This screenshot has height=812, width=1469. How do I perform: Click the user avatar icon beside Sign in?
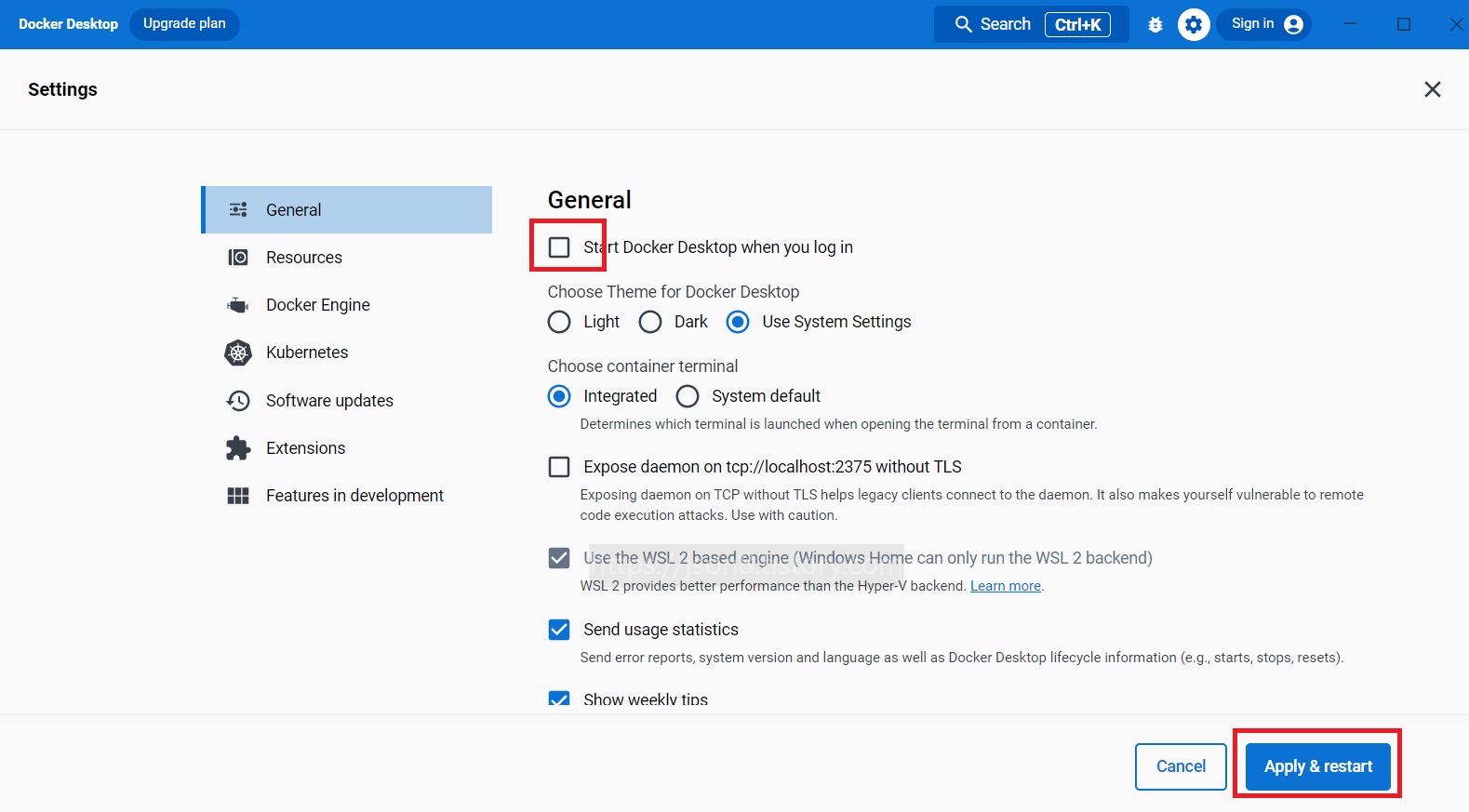(x=1293, y=24)
